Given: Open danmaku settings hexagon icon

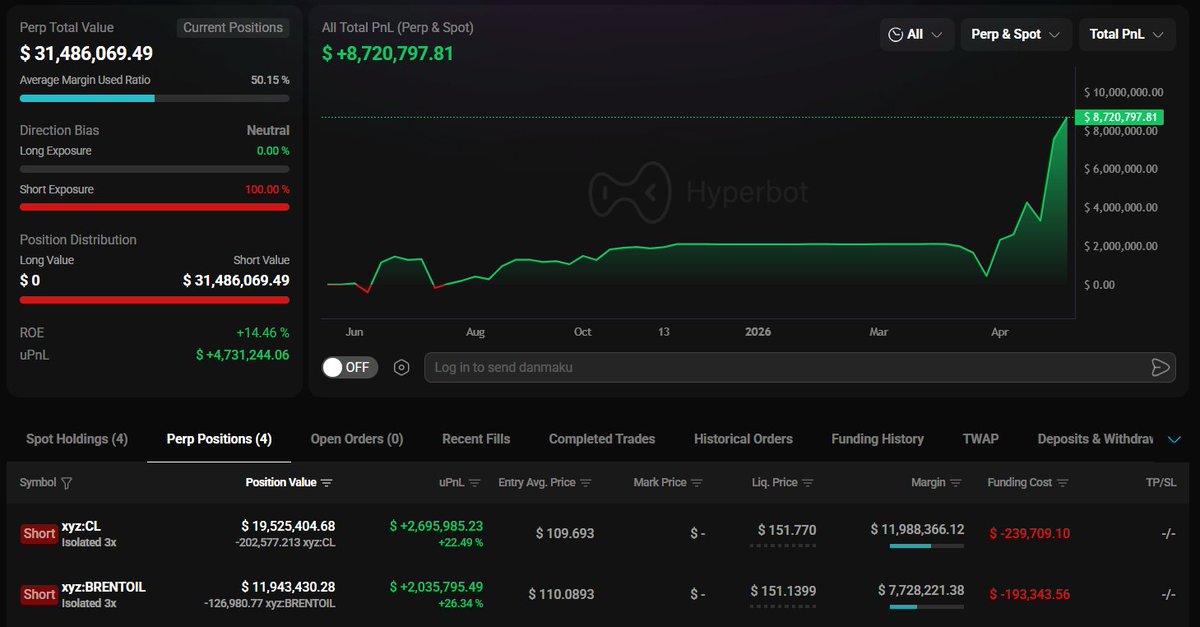Looking at the screenshot, I should tap(401, 367).
